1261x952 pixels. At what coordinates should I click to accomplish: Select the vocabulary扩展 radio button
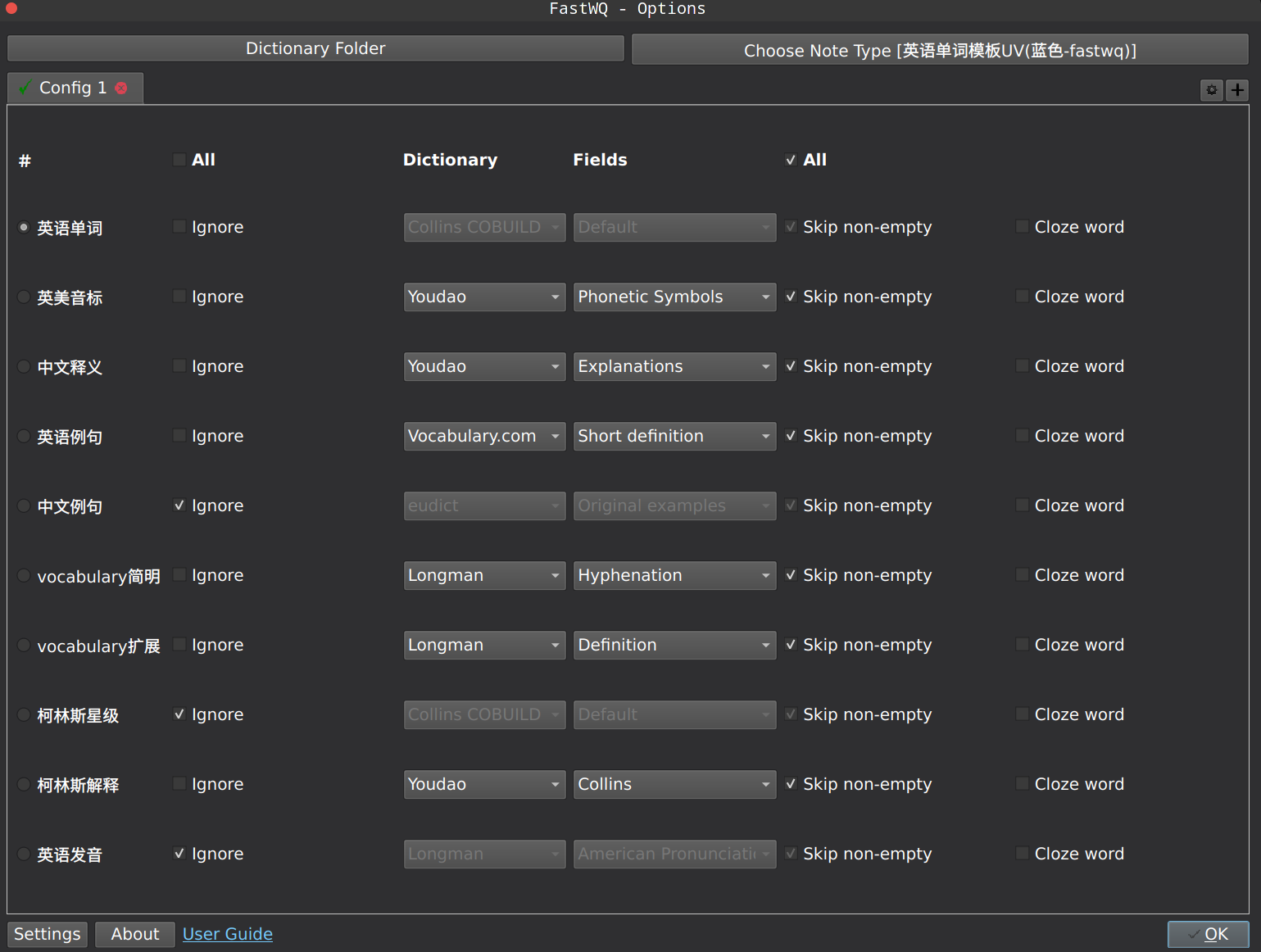25,646
